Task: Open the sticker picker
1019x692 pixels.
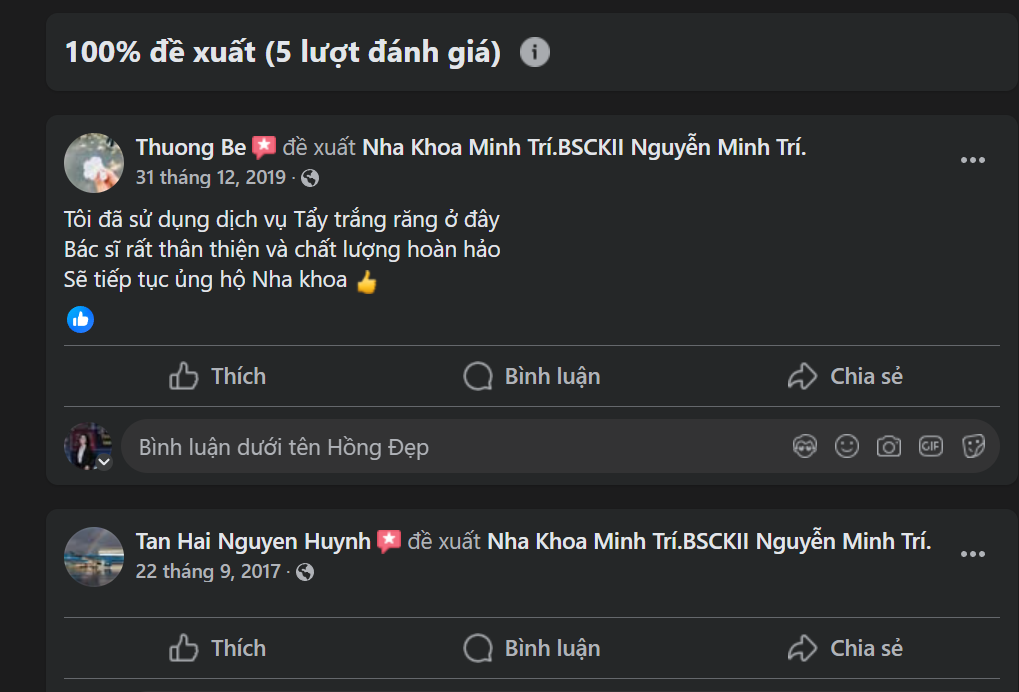Action: [973, 446]
